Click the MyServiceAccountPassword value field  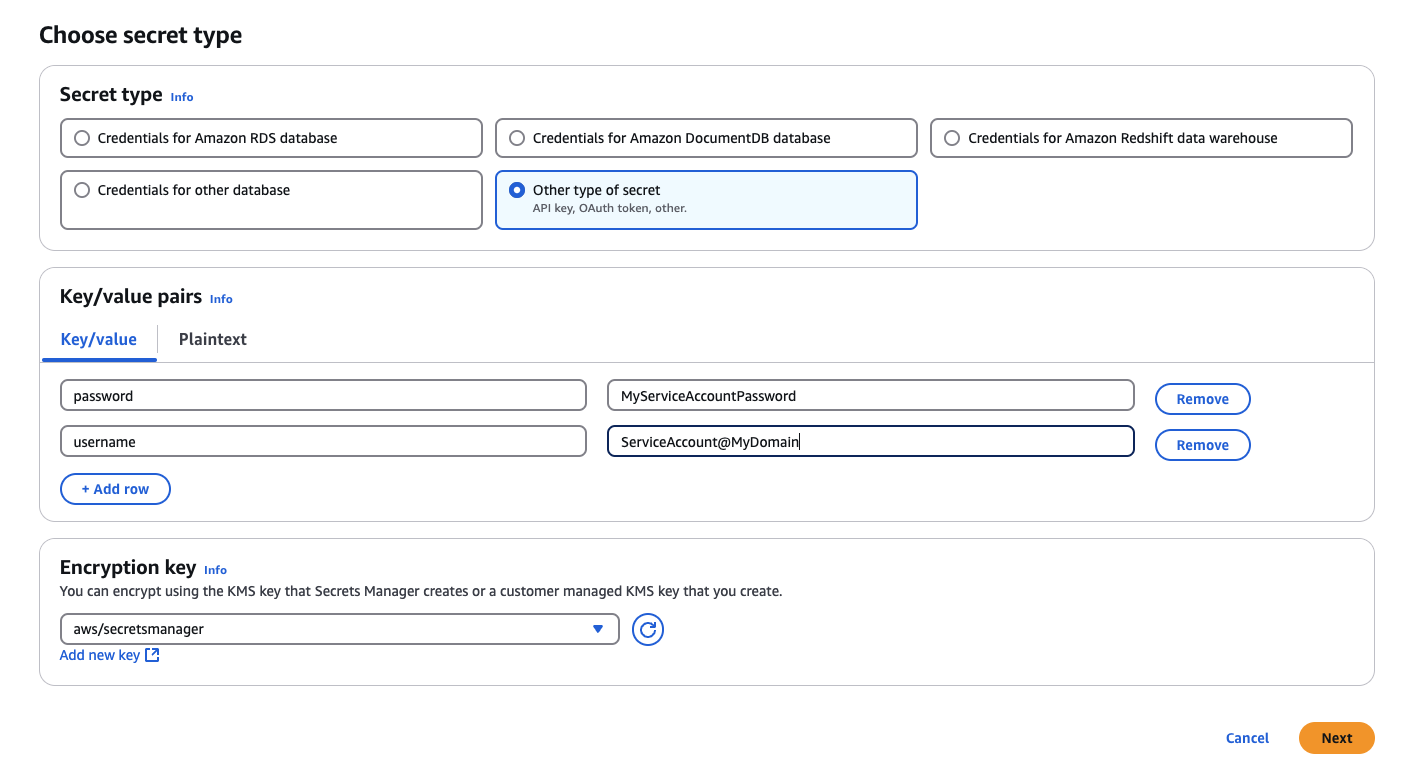(x=870, y=395)
